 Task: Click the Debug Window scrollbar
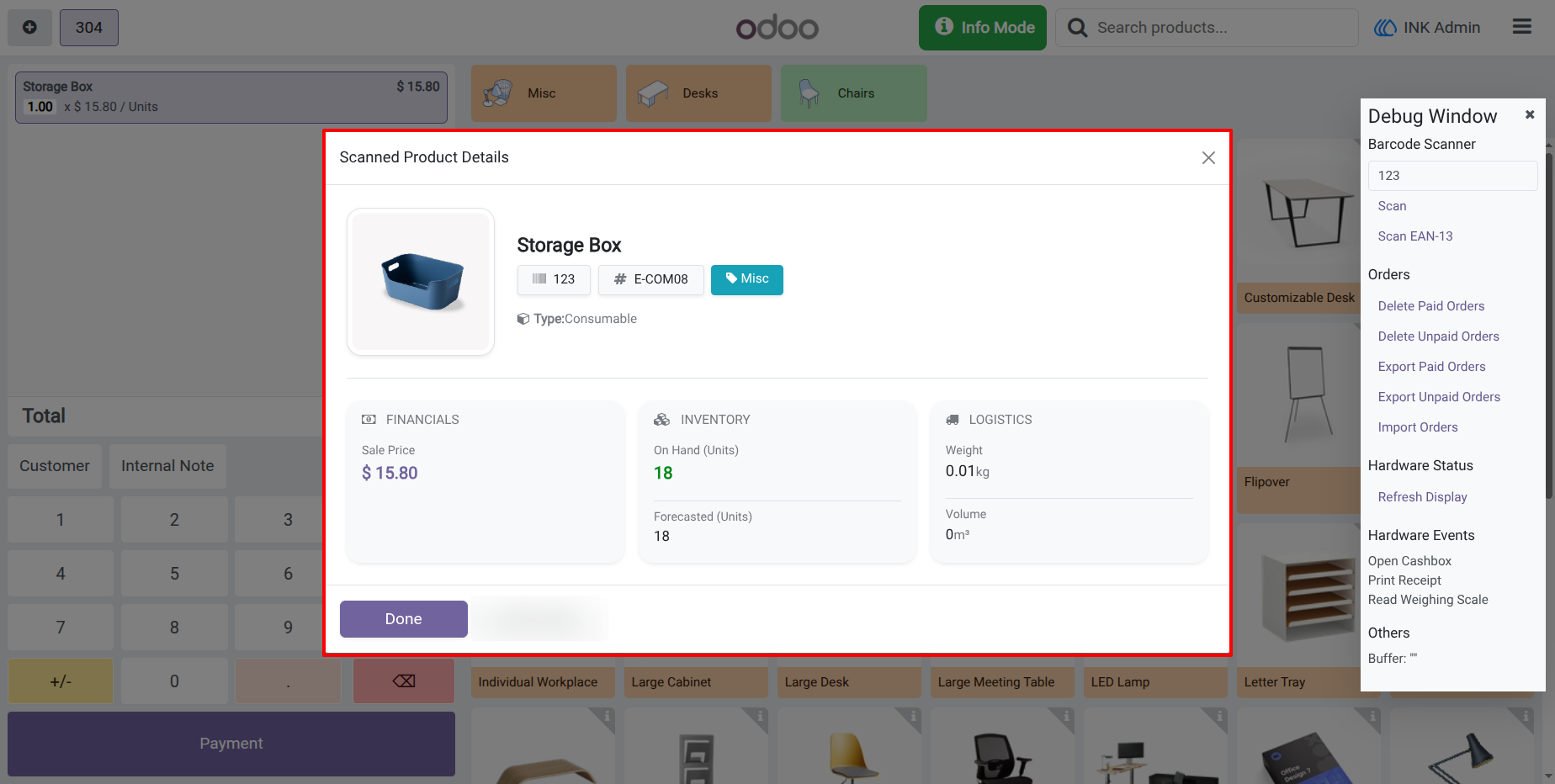point(1549,324)
